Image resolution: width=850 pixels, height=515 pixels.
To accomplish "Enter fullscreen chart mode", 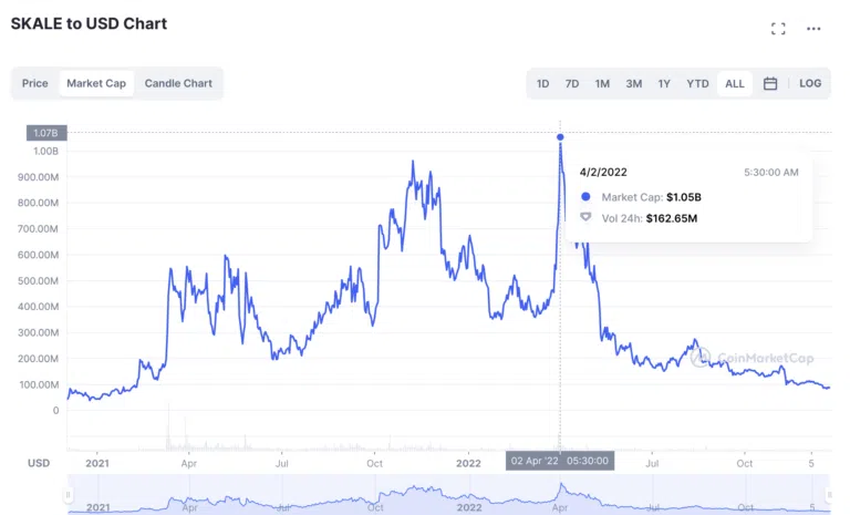I will click(x=778, y=28).
